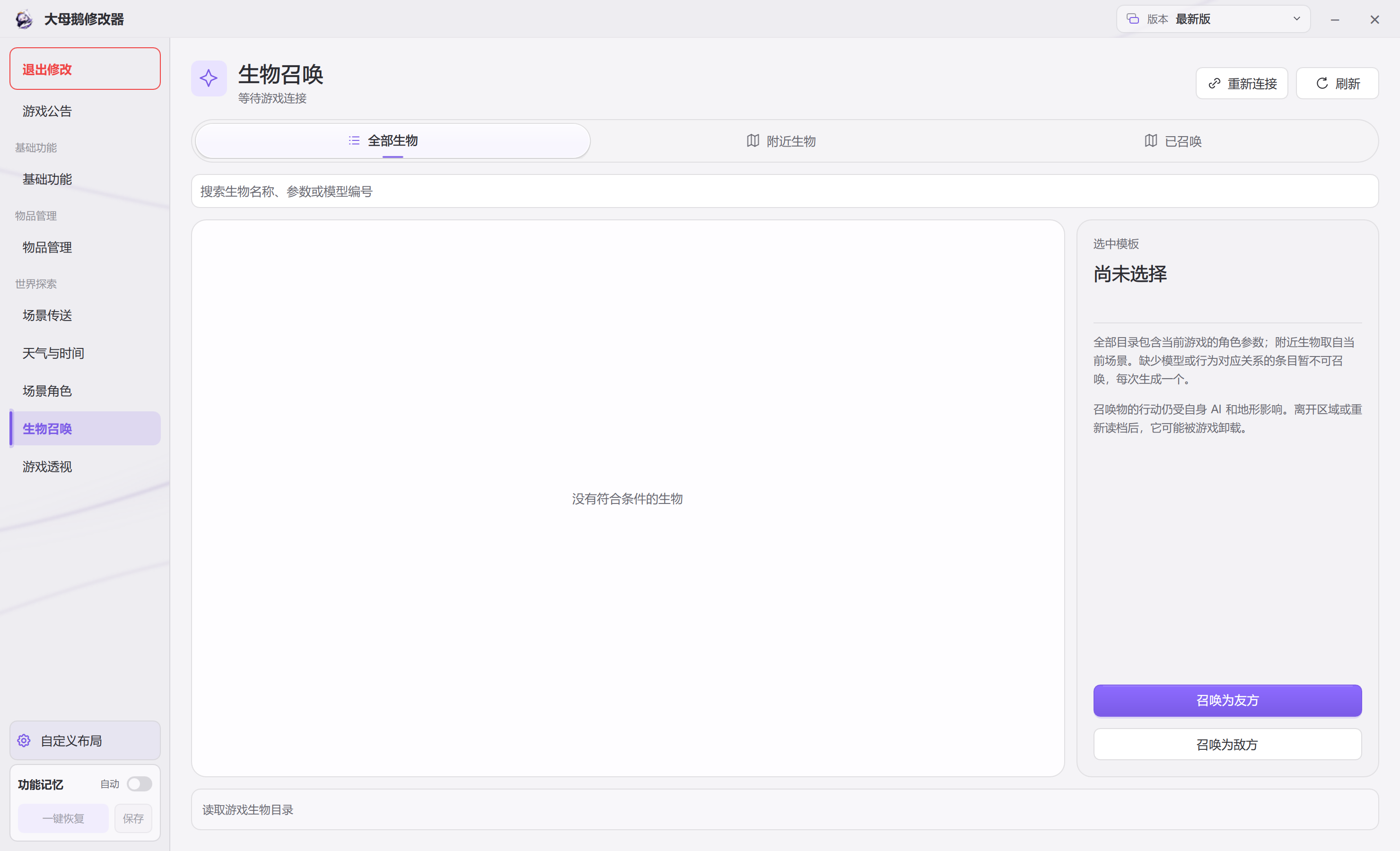This screenshot has width=1400, height=851.
Task: Open 游戏公告 in the sidebar
Action: tap(85, 111)
